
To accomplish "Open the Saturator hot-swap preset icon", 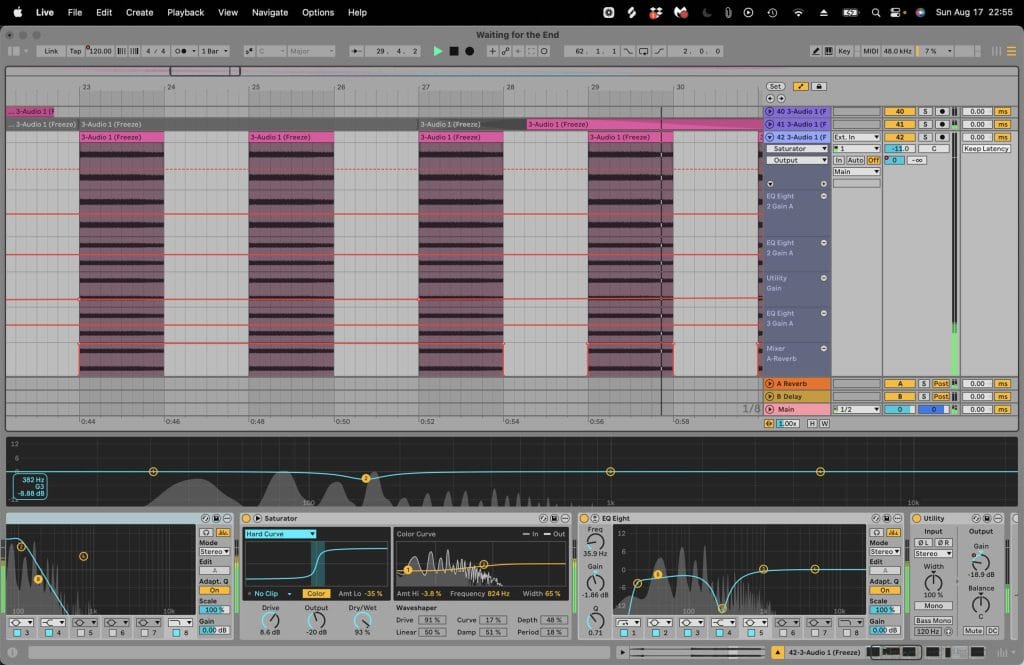I will 543,518.
